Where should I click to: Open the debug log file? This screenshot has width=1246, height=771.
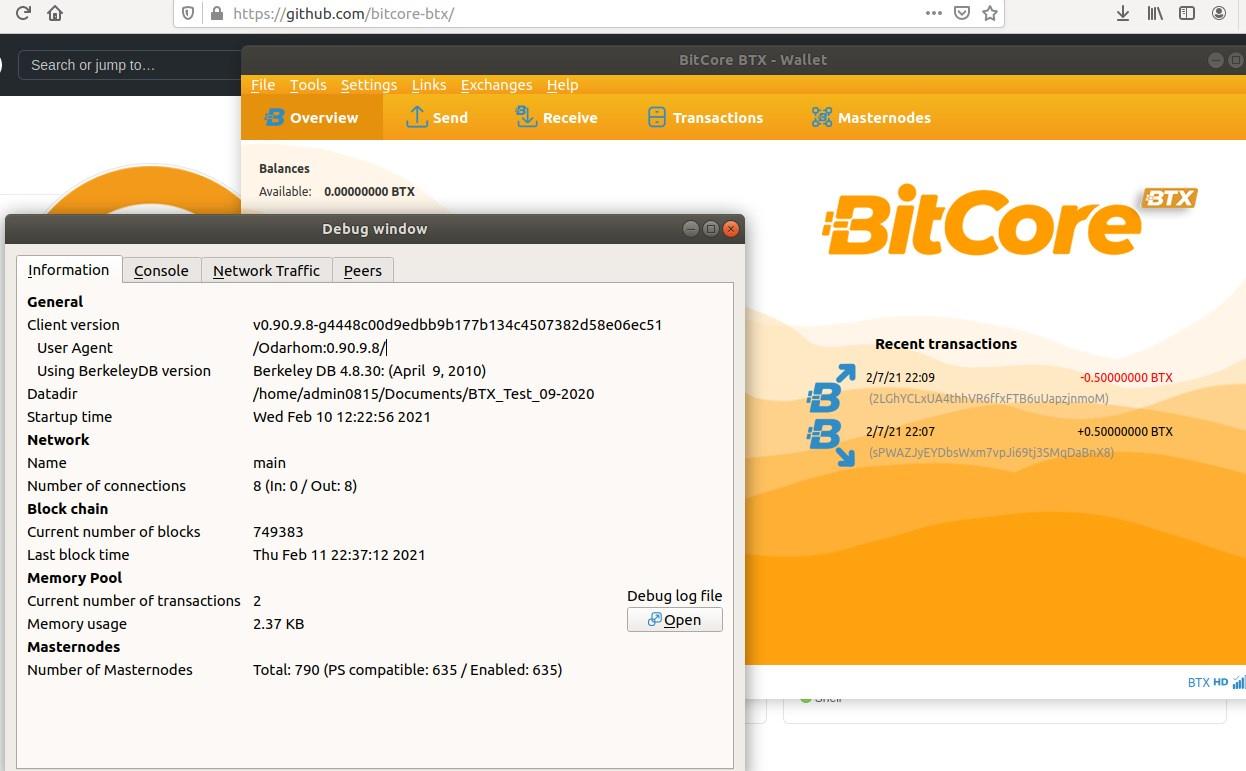tap(675, 620)
